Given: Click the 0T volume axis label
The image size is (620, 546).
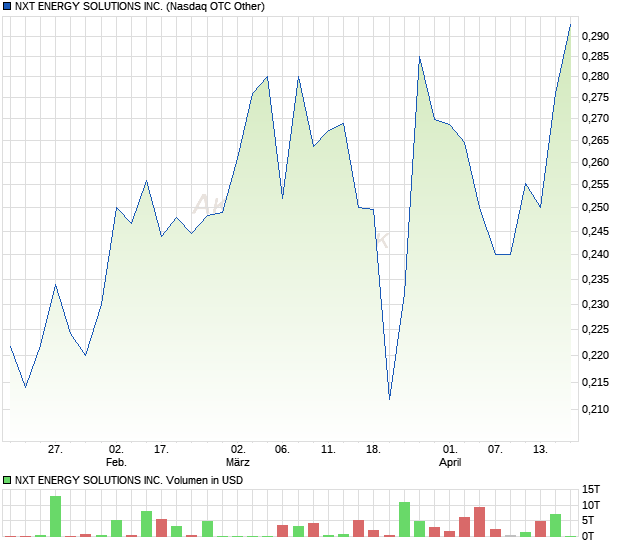Looking at the screenshot, I should [588, 536].
